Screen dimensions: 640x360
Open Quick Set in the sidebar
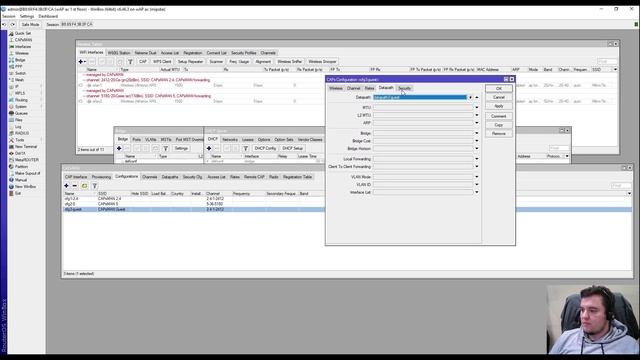coord(22,33)
